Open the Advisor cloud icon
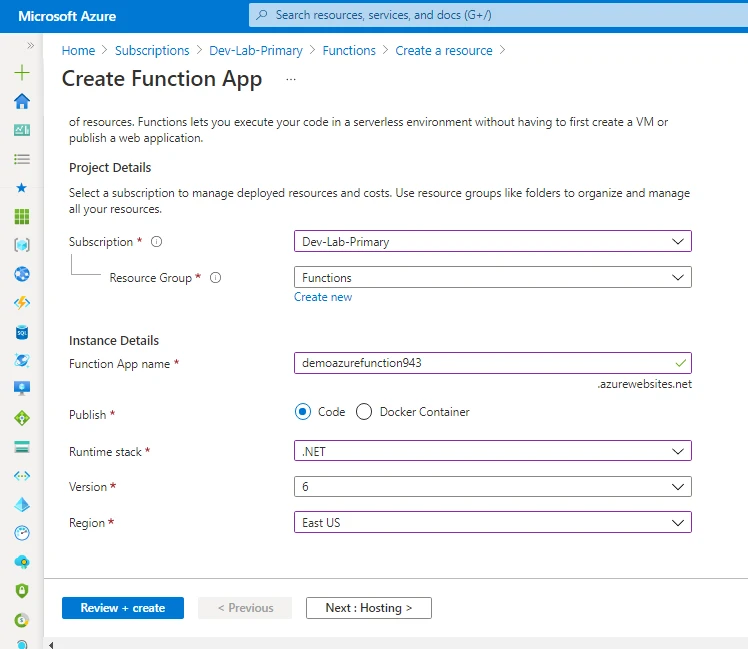The width and height of the screenshot is (748, 649). pyautogui.click(x=22, y=562)
